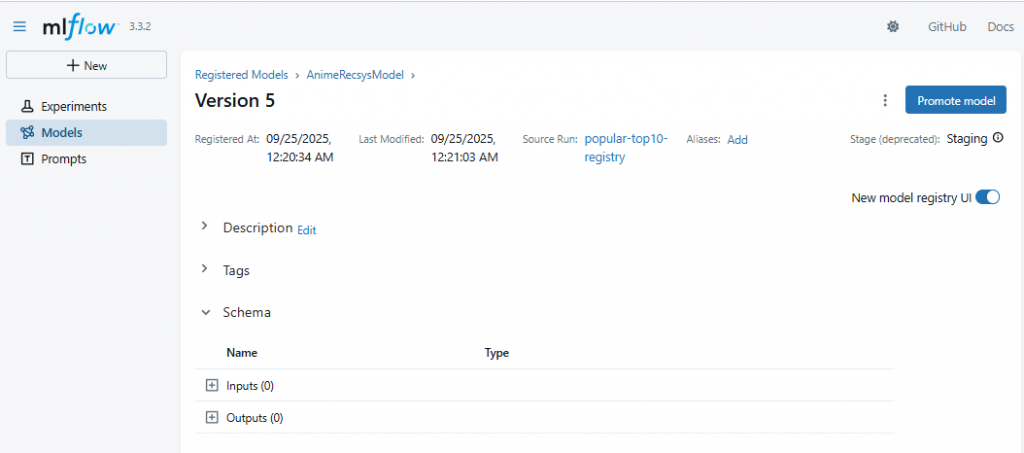Expand the Inputs (0) plus box
This screenshot has height=453, width=1024.
(211, 386)
